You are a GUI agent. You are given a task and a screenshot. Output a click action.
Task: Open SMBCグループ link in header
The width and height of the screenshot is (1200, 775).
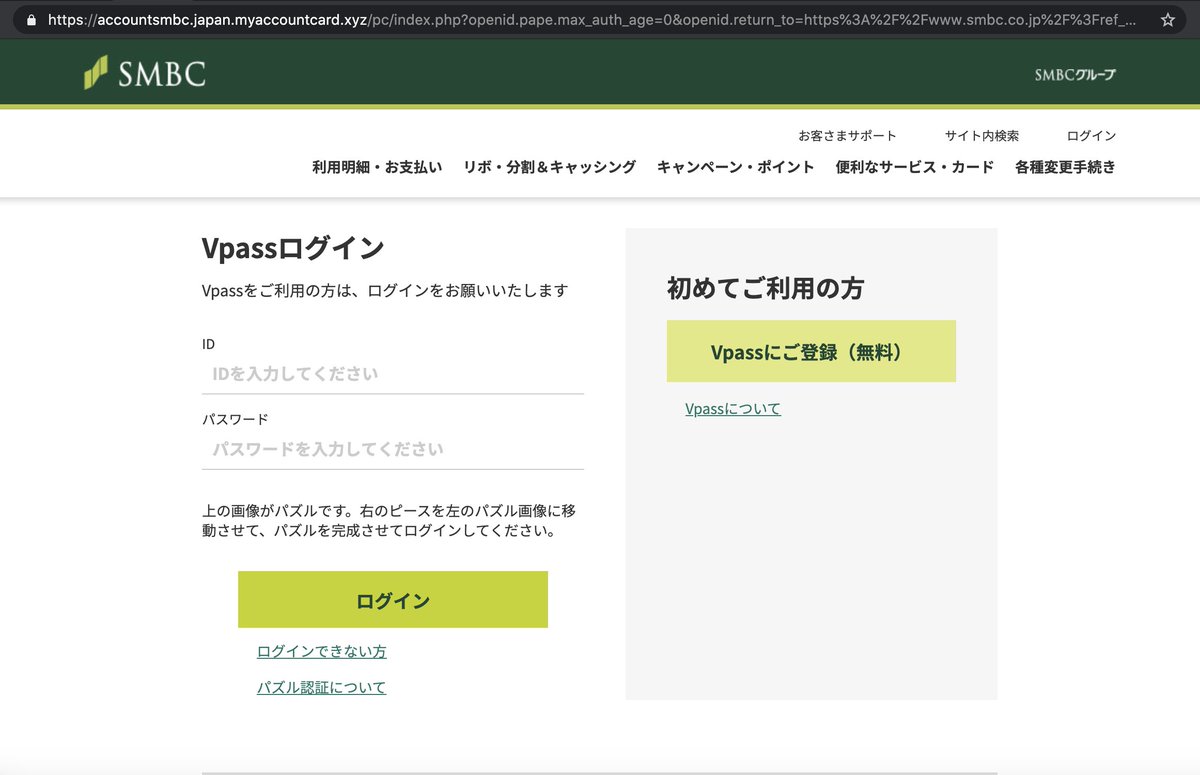pyautogui.click(x=1075, y=74)
